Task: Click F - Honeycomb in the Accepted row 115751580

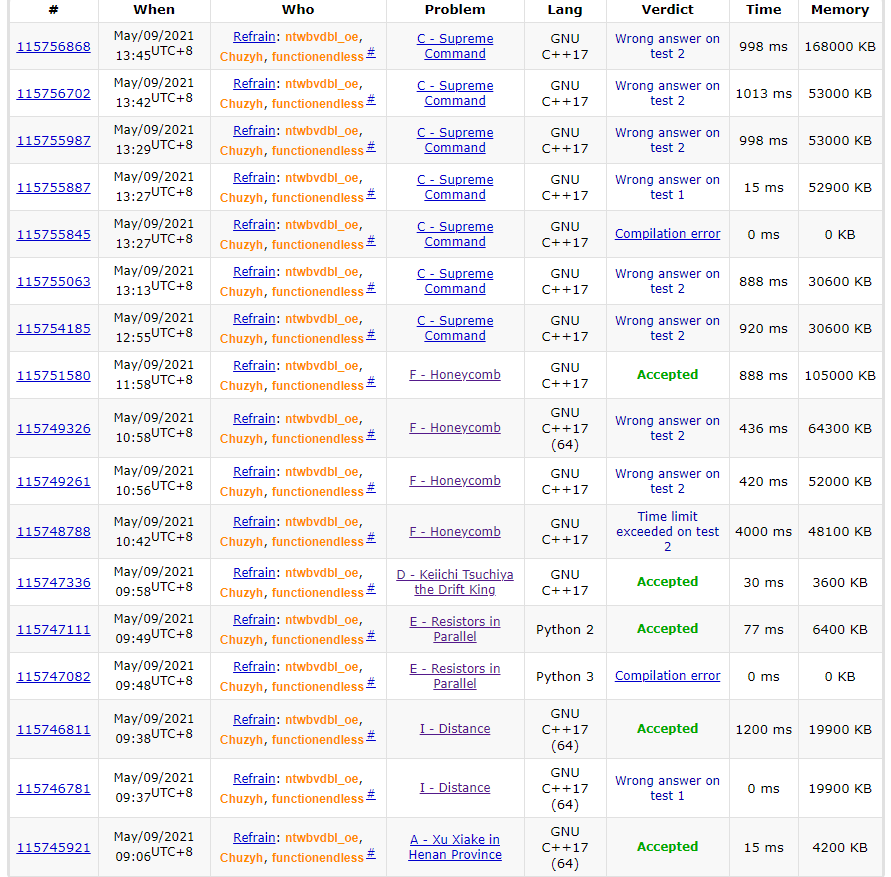Action: click(x=455, y=375)
